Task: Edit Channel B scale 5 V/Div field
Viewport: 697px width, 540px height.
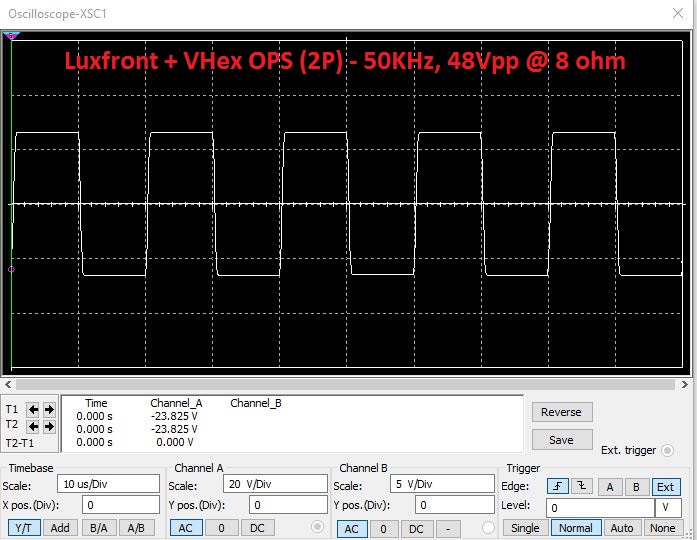Action: coord(442,484)
